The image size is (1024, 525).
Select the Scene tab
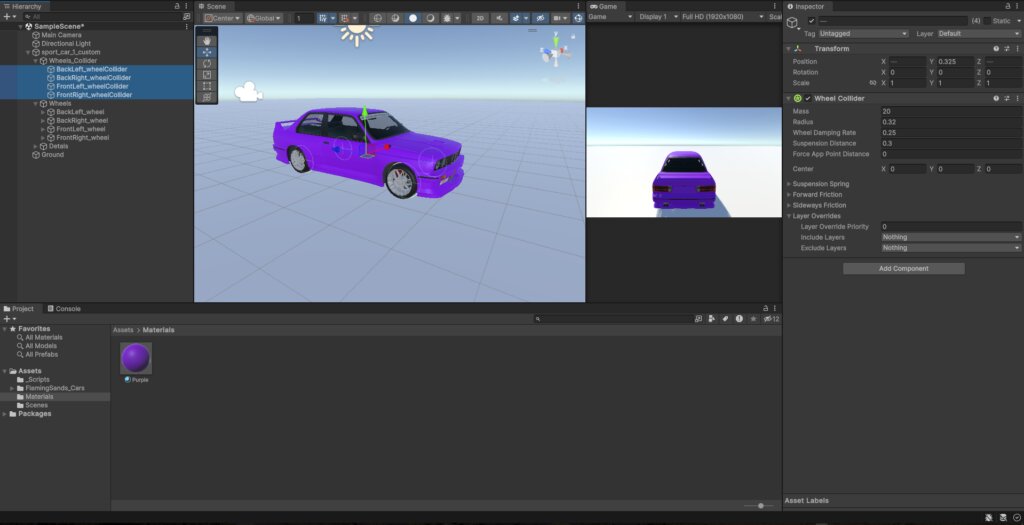212,6
